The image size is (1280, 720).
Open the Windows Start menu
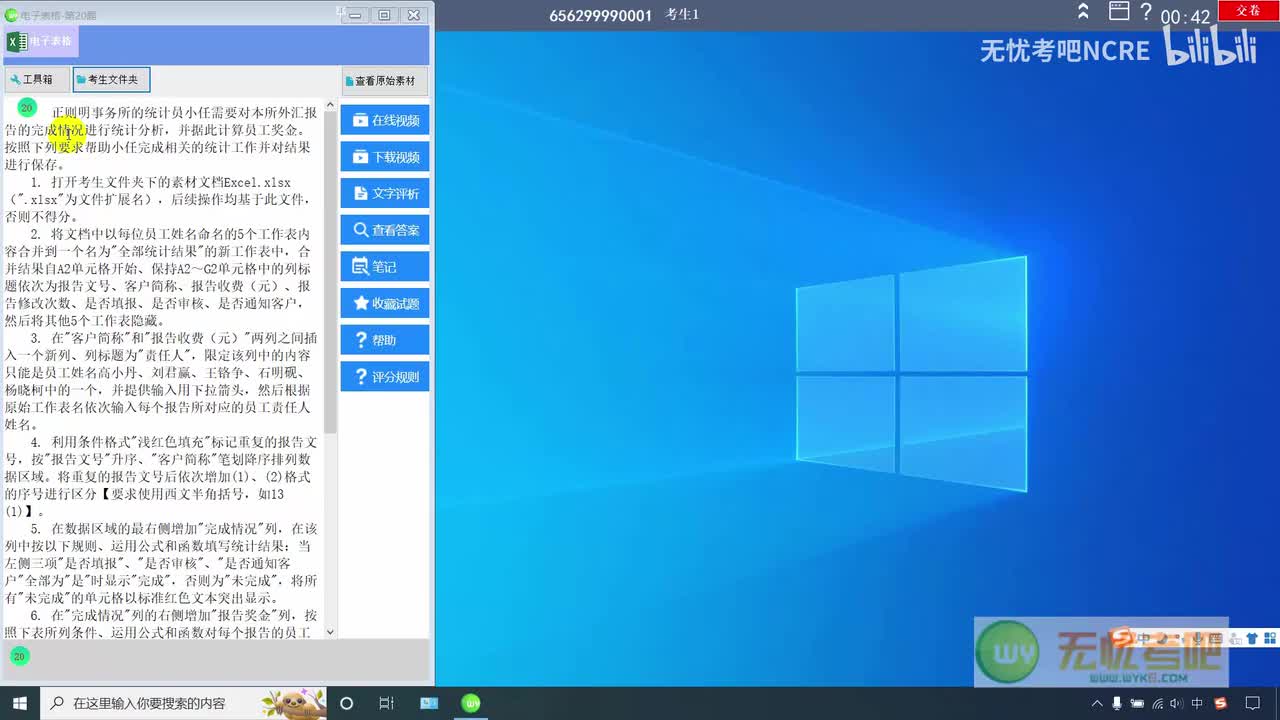pyautogui.click(x=19, y=703)
